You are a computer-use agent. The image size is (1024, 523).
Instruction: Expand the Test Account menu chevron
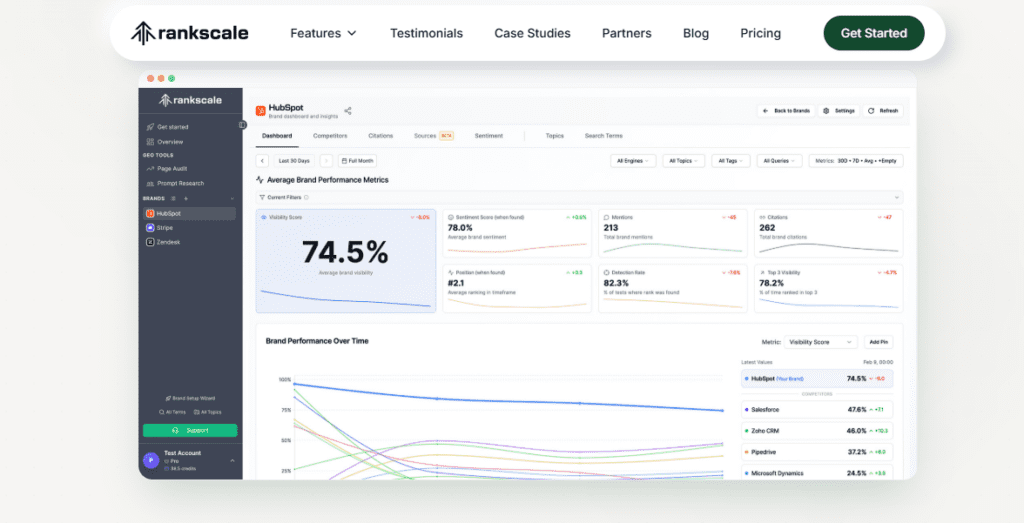point(232,460)
